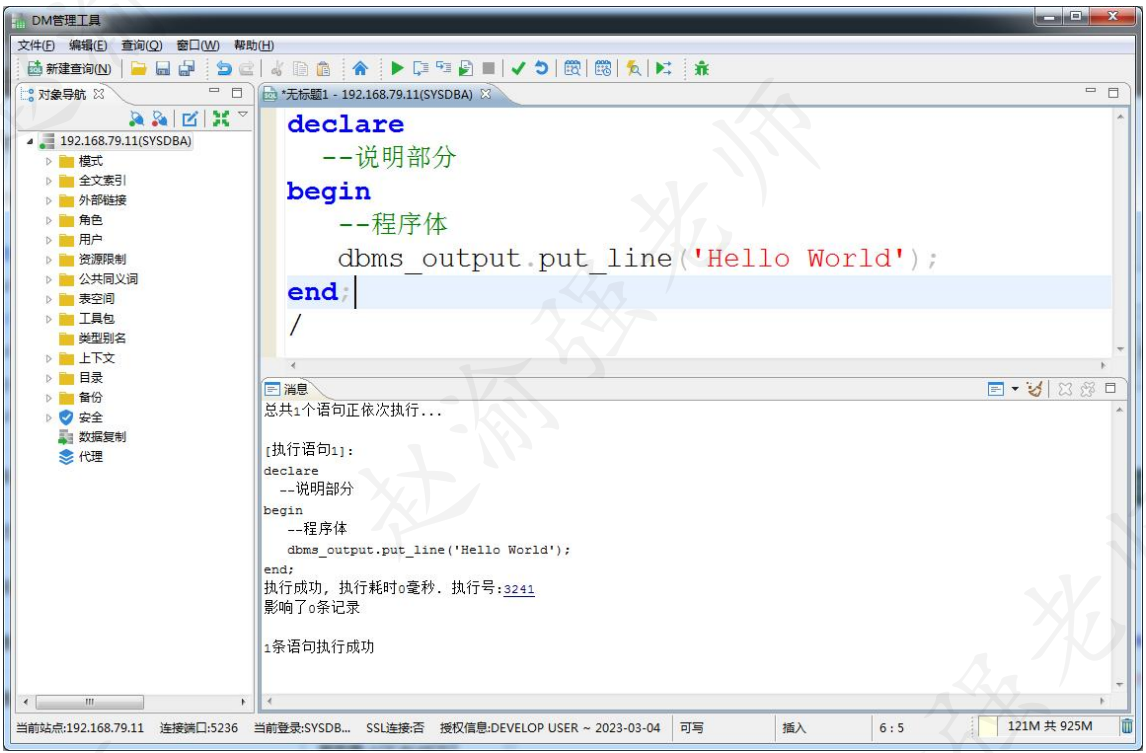Select the 无标题1 query editor tab

(x=376, y=94)
